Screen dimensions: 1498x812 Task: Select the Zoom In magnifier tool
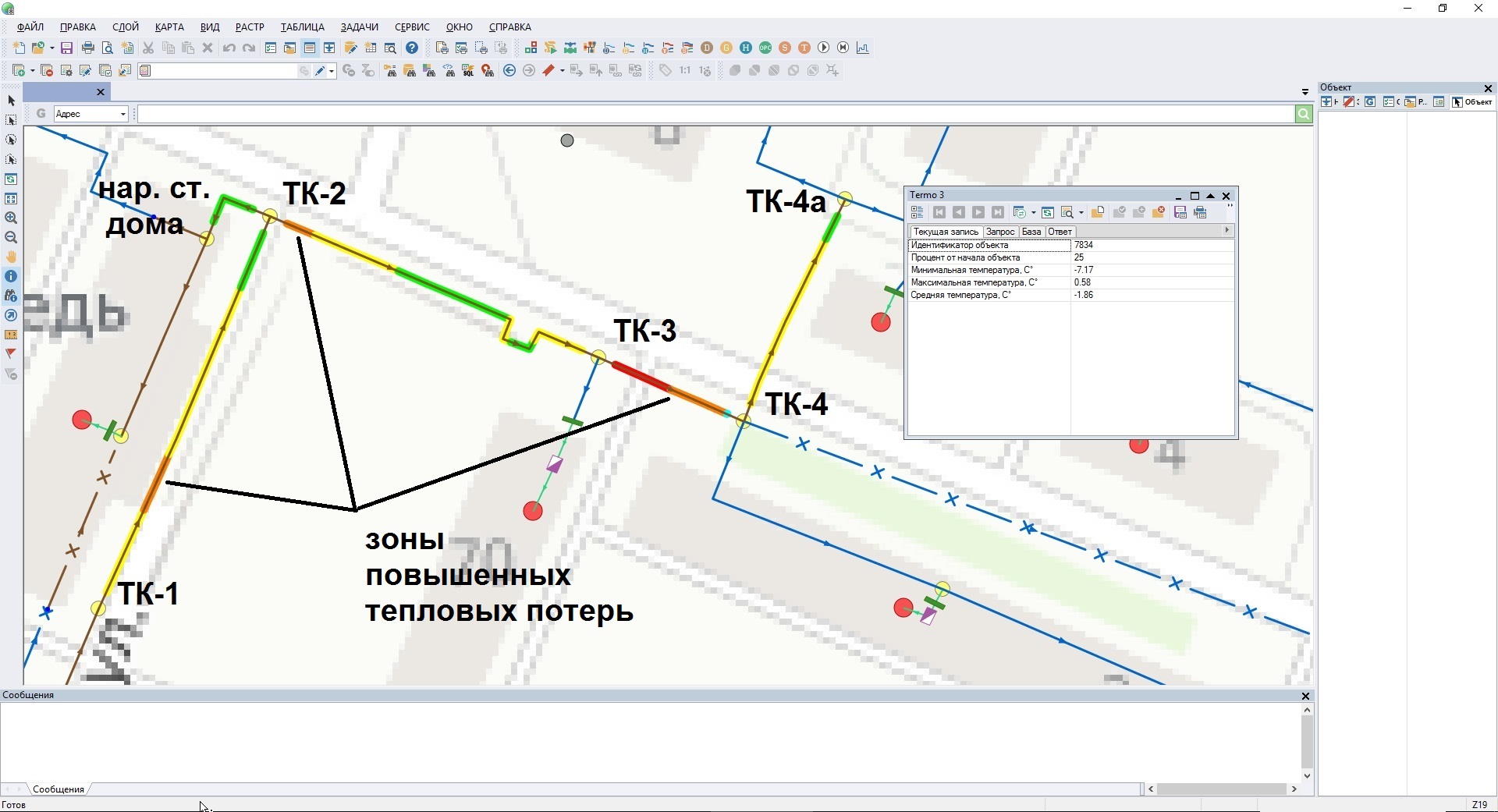pos(11,218)
